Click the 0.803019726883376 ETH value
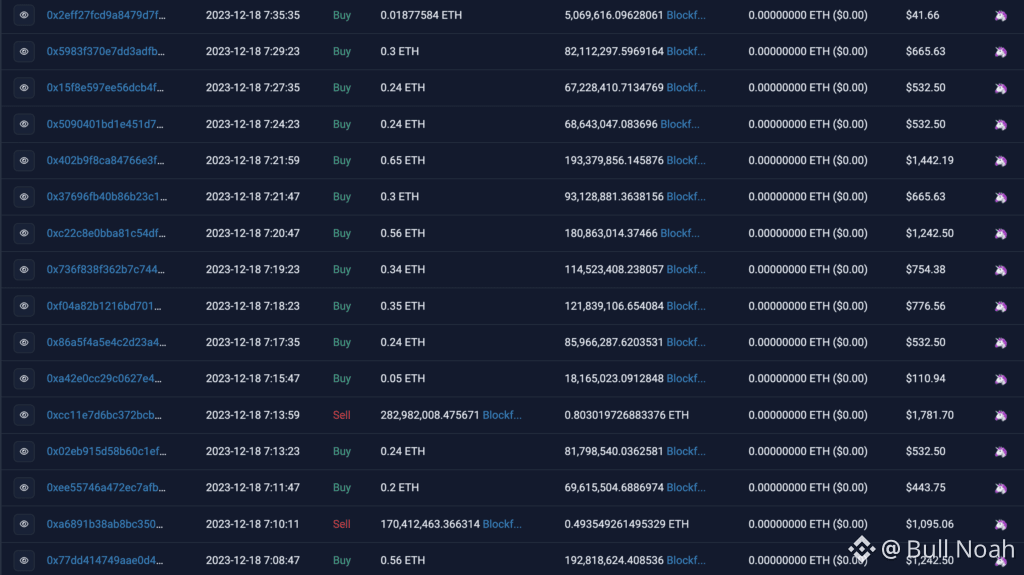The height and width of the screenshot is (575, 1024). click(x=626, y=415)
